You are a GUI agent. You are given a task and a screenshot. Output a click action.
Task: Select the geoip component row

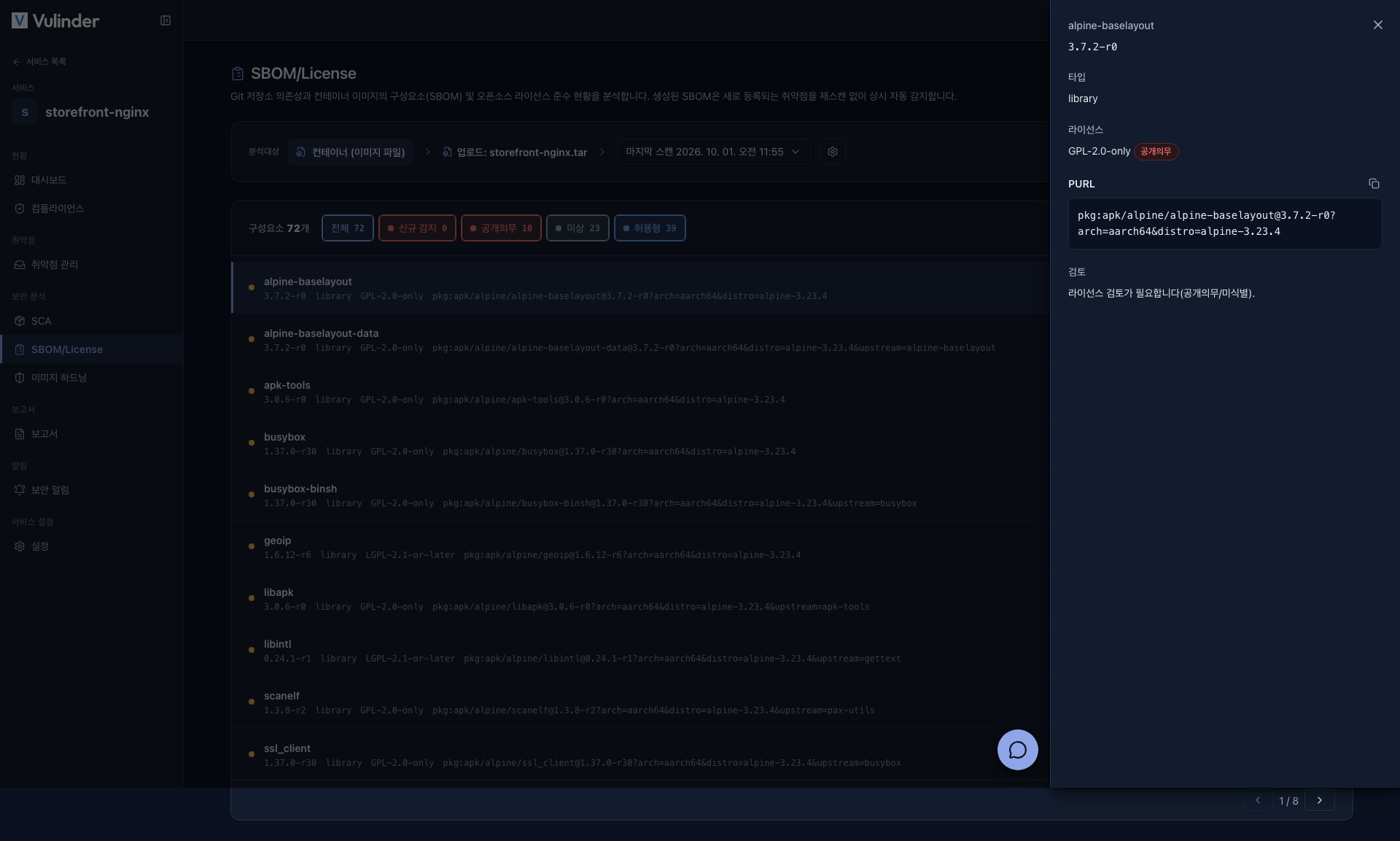(x=640, y=547)
